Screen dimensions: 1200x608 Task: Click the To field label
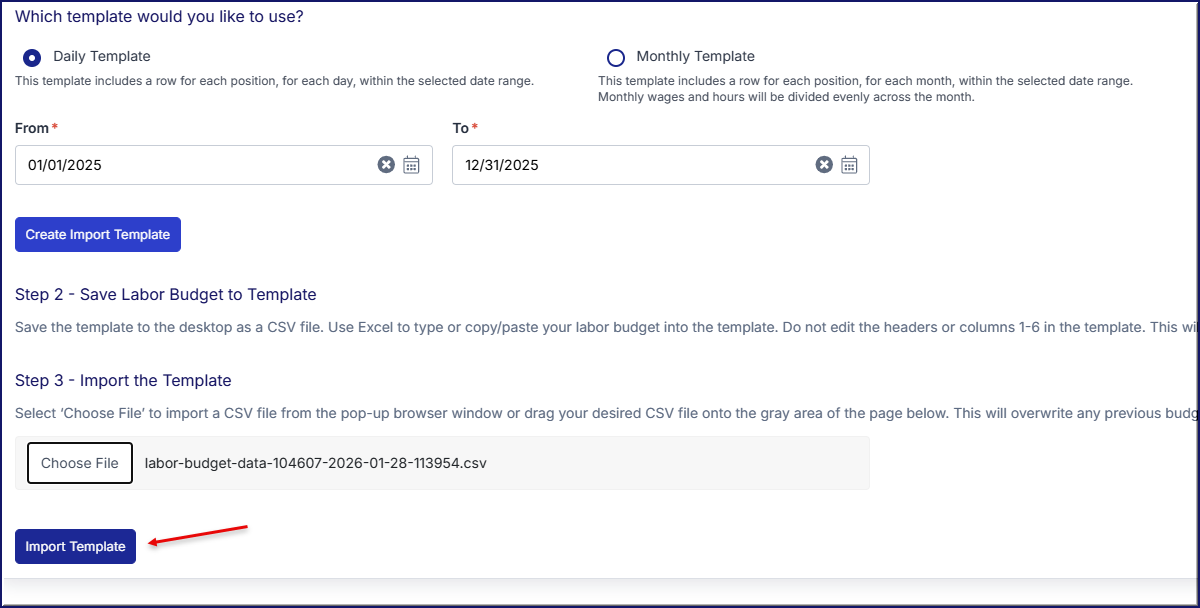click(460, 128)
